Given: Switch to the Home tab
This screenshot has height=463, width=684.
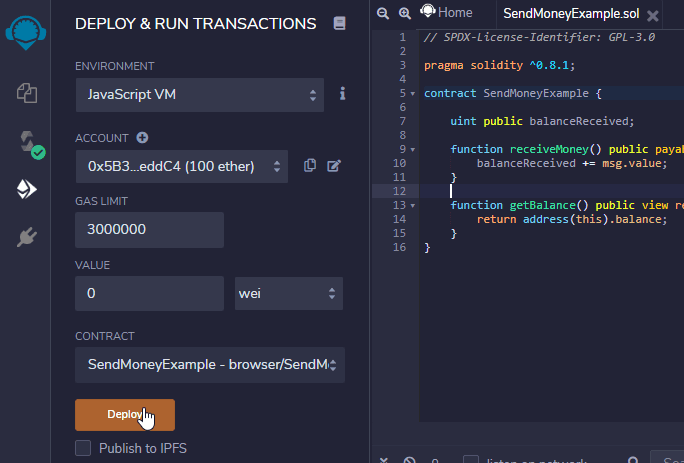Looking at the screenshot, I should click(x=446, y=12).
